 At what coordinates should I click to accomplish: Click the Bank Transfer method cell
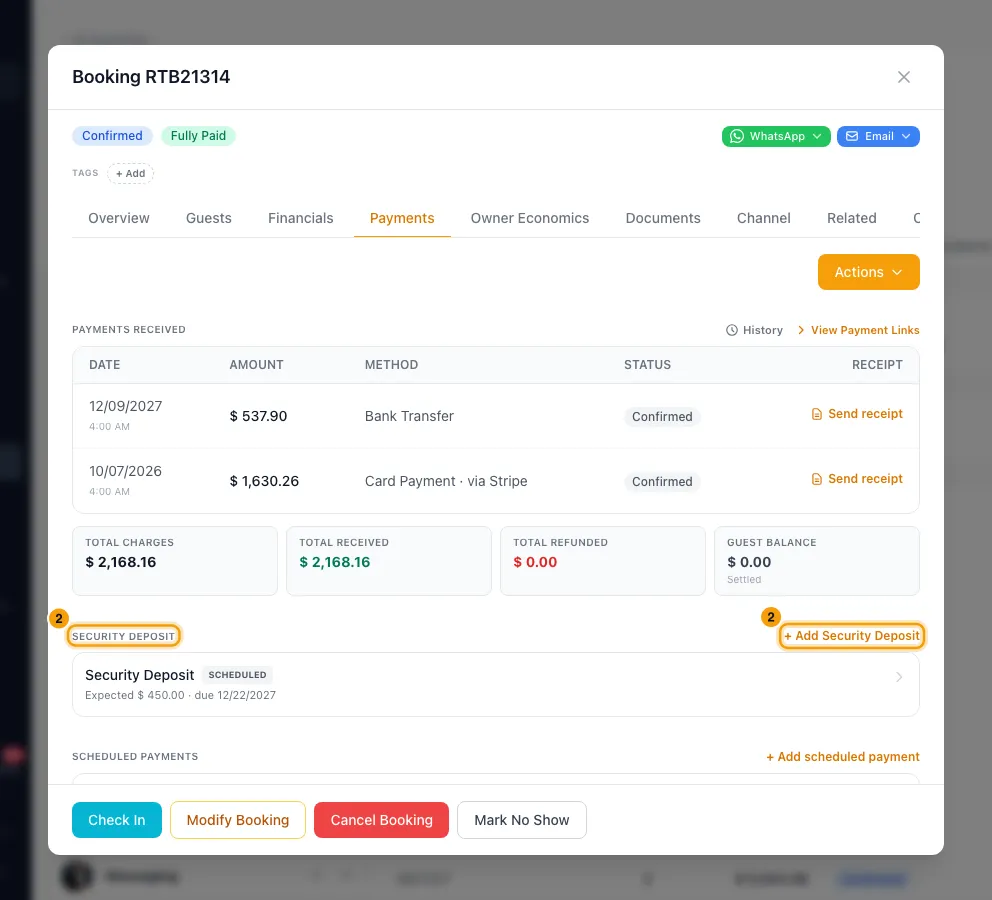[409, 416]
